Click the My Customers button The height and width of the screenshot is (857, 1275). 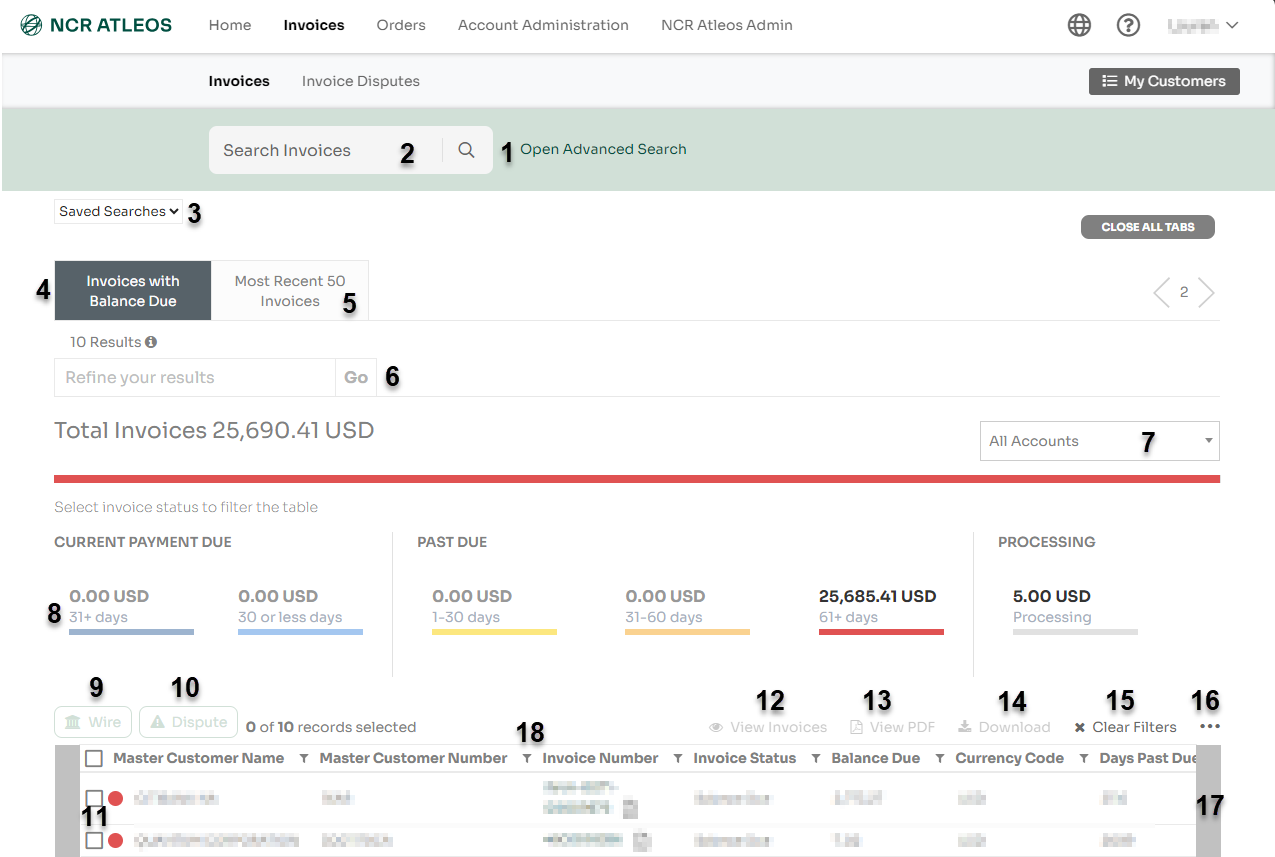(1163, 81)
